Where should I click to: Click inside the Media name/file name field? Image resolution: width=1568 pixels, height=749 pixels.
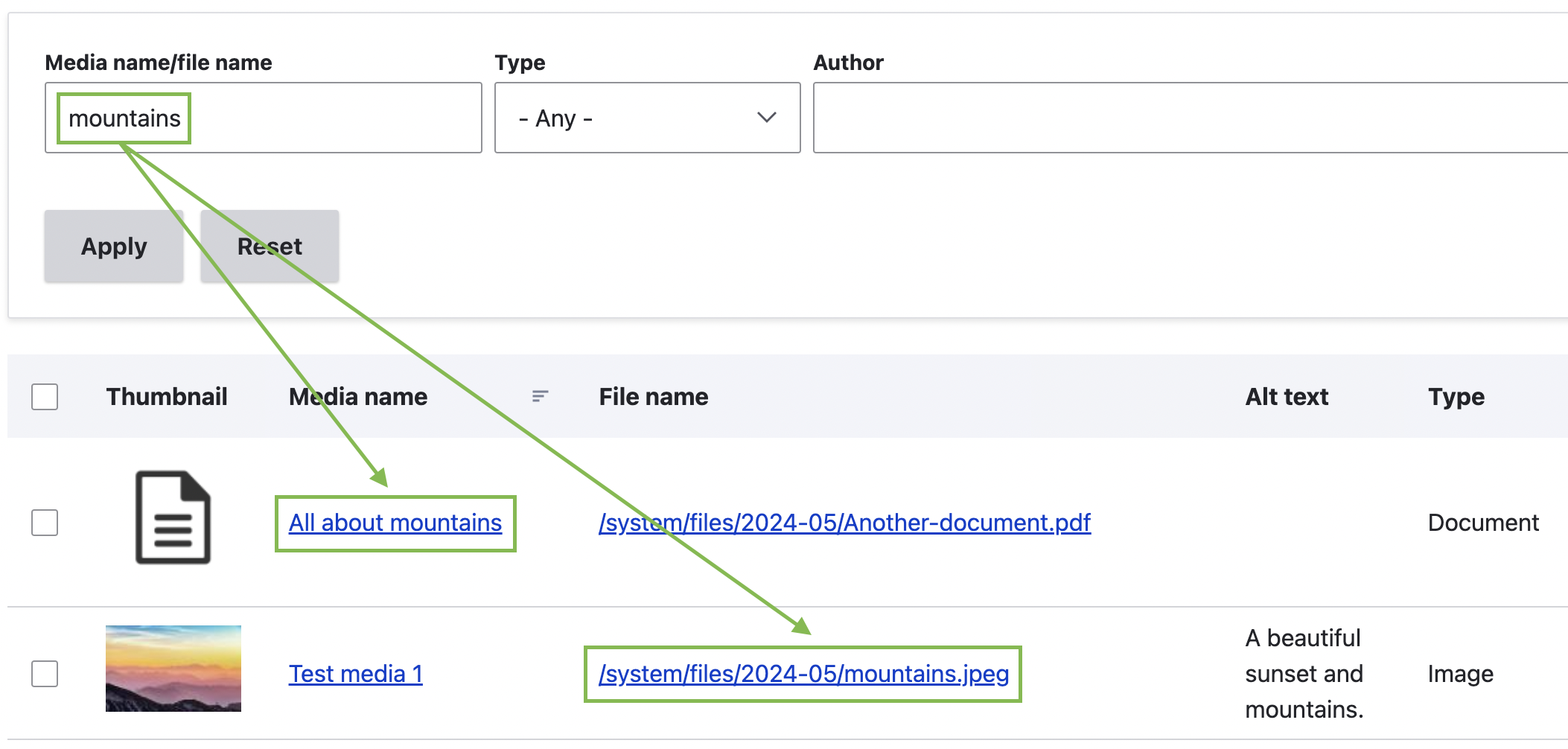pyautogui.click(x=298, y=118)
